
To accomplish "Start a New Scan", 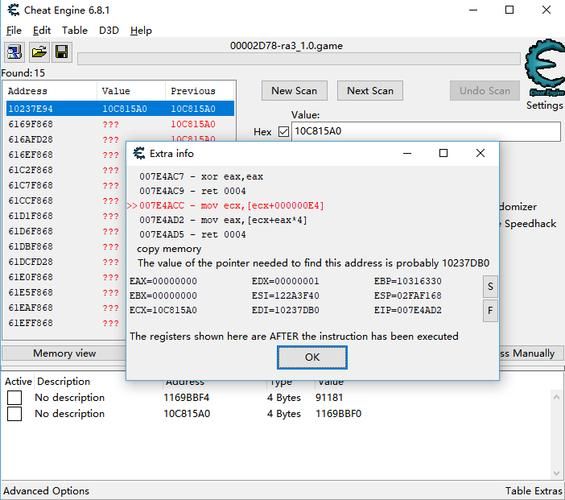I will pyautogui.click(x=294, y=91).
